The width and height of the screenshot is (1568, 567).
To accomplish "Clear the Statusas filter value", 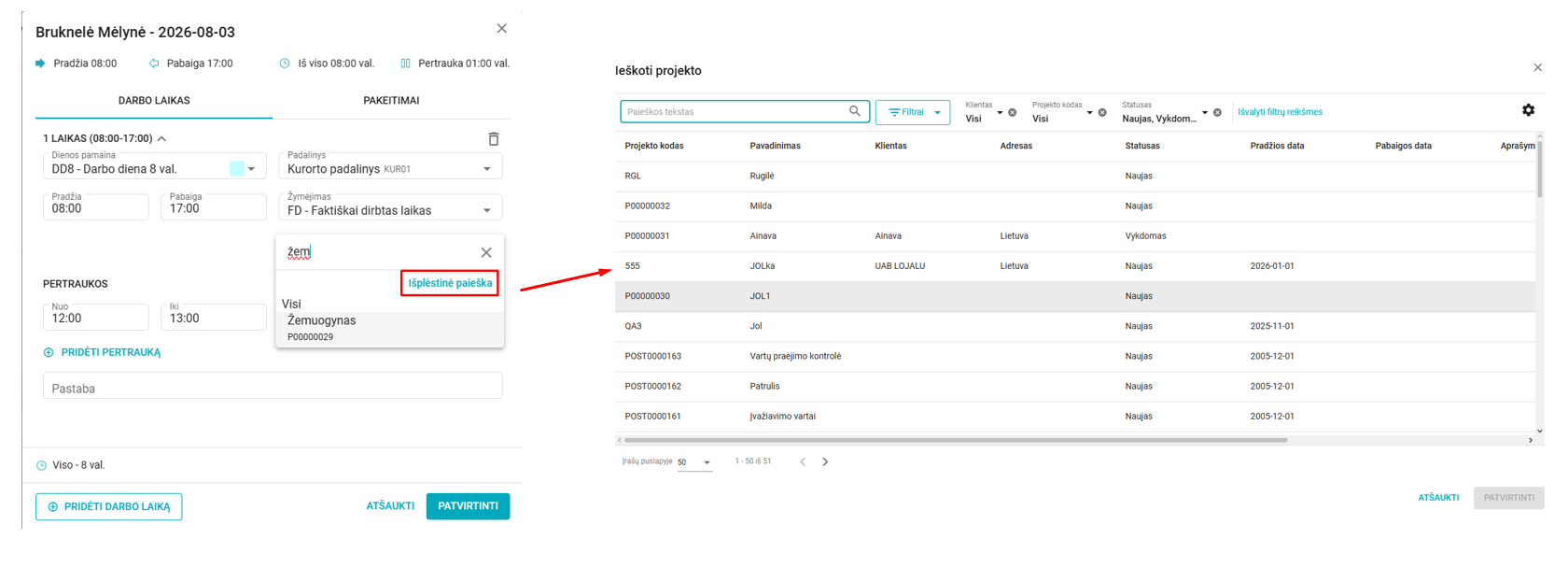I will coord(1217,112).
